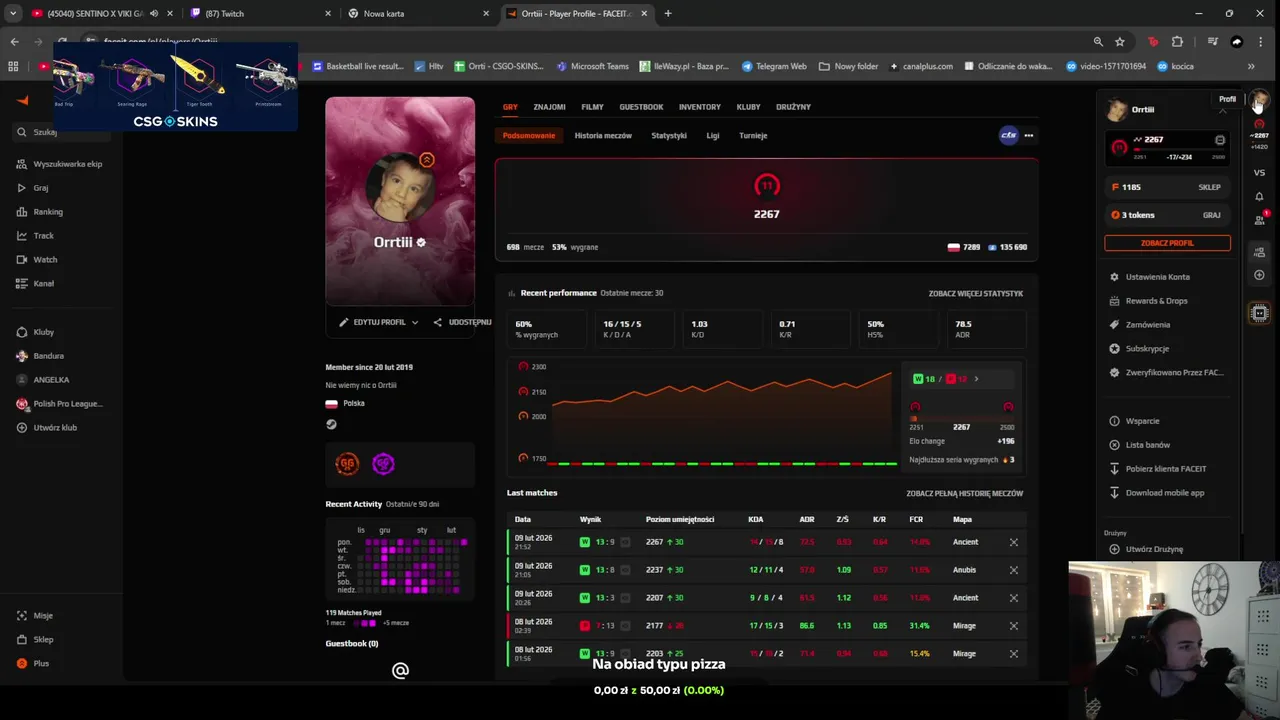Open the Steam icon under Polska

tap(331, 424)
